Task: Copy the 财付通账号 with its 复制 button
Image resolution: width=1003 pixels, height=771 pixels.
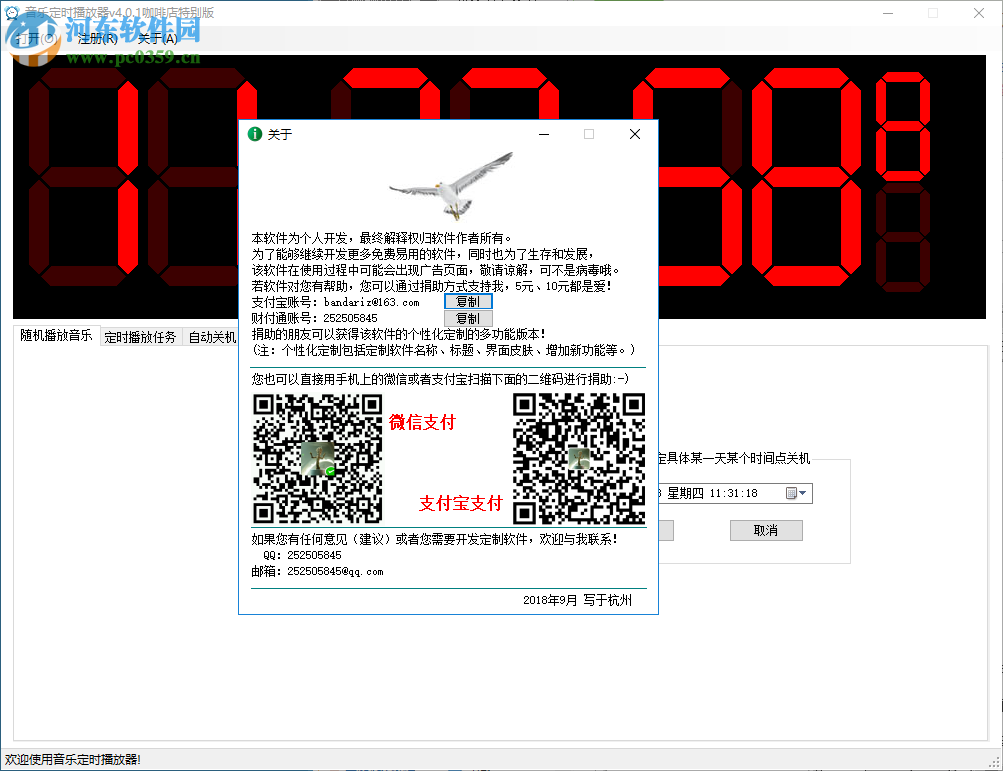Action: tap(468, 318)
